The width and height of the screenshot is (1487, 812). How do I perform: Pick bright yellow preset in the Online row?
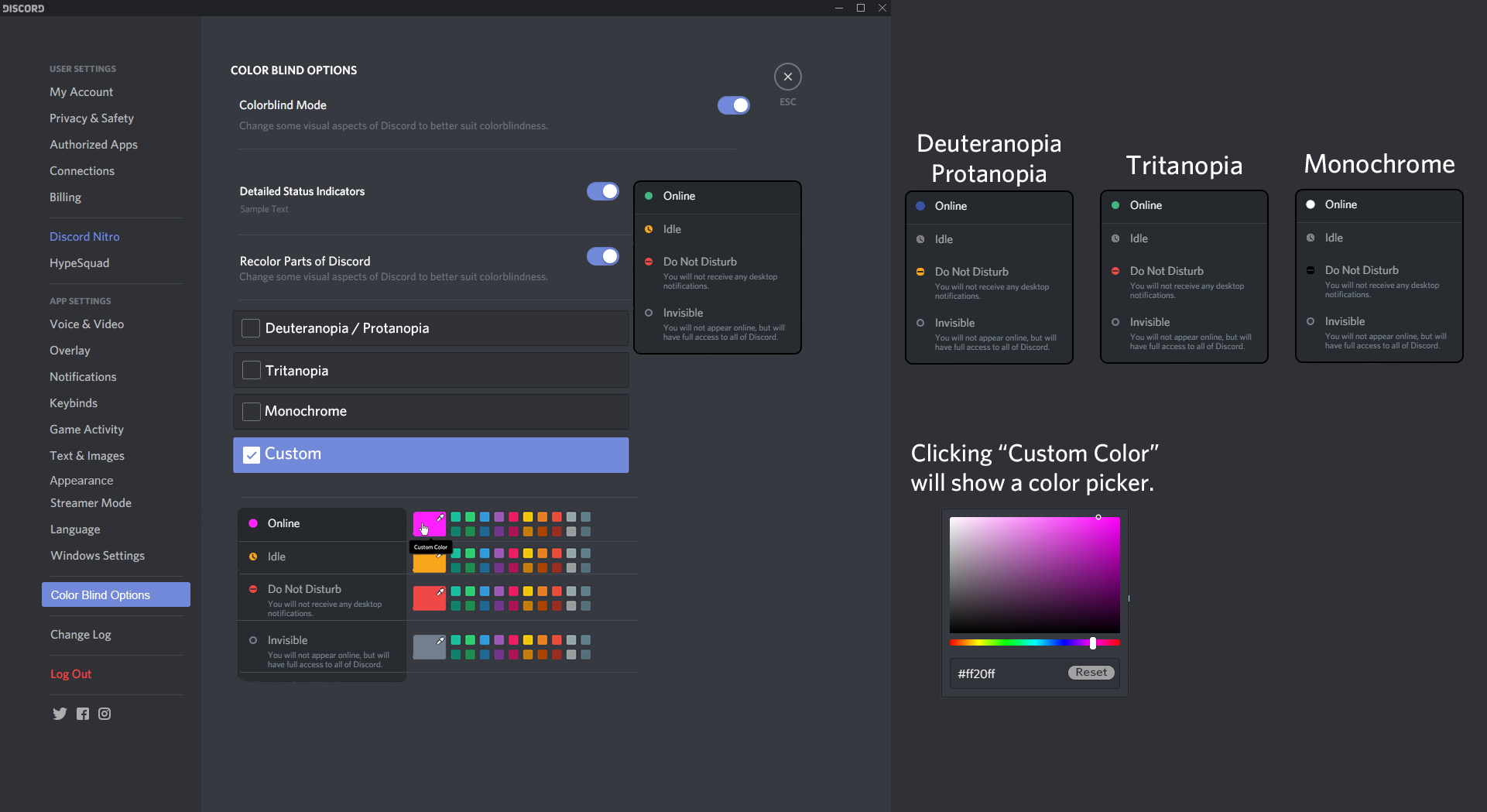click(x=528, y=517)
